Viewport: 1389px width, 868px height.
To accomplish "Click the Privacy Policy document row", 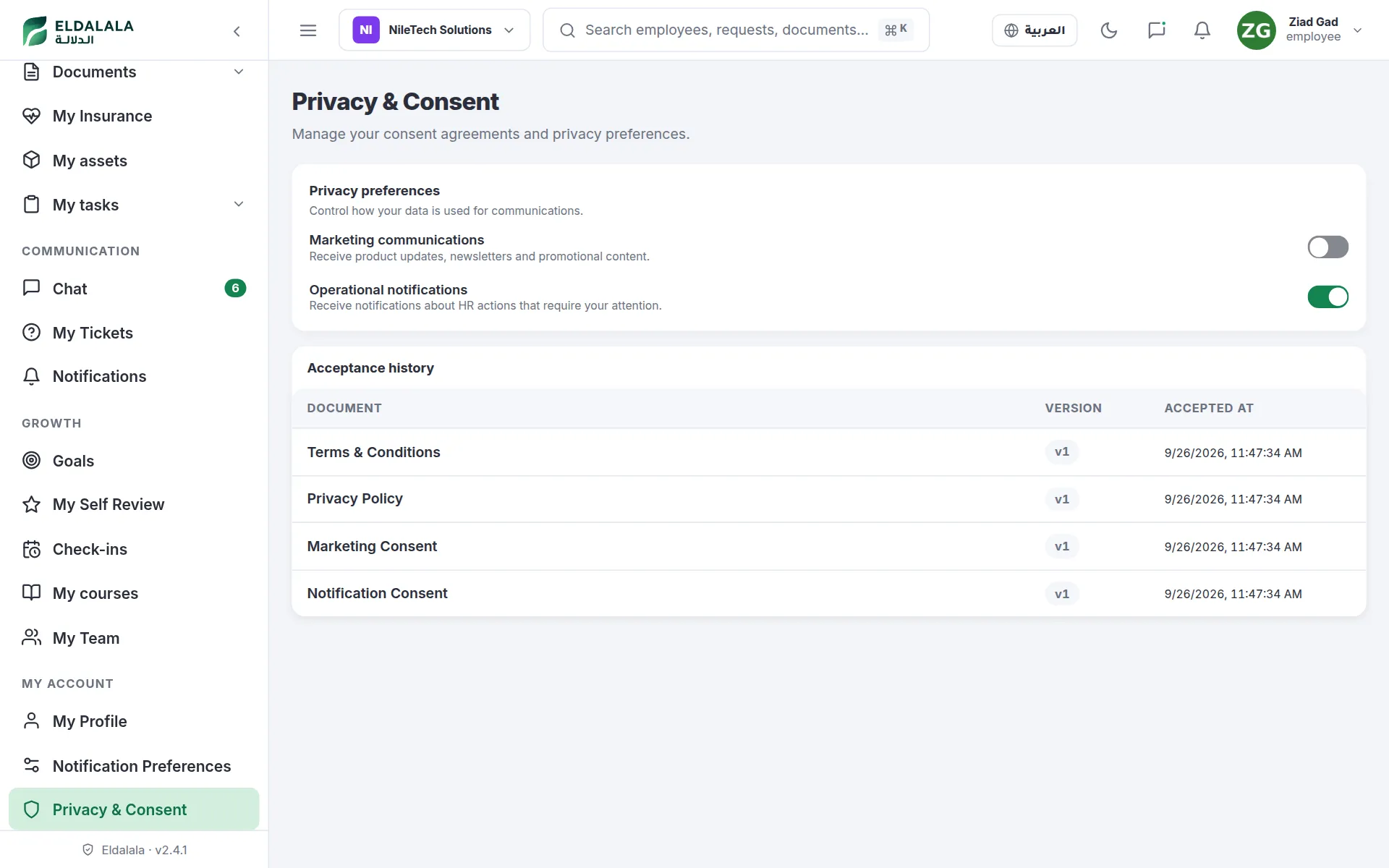I will coord(828,499).
